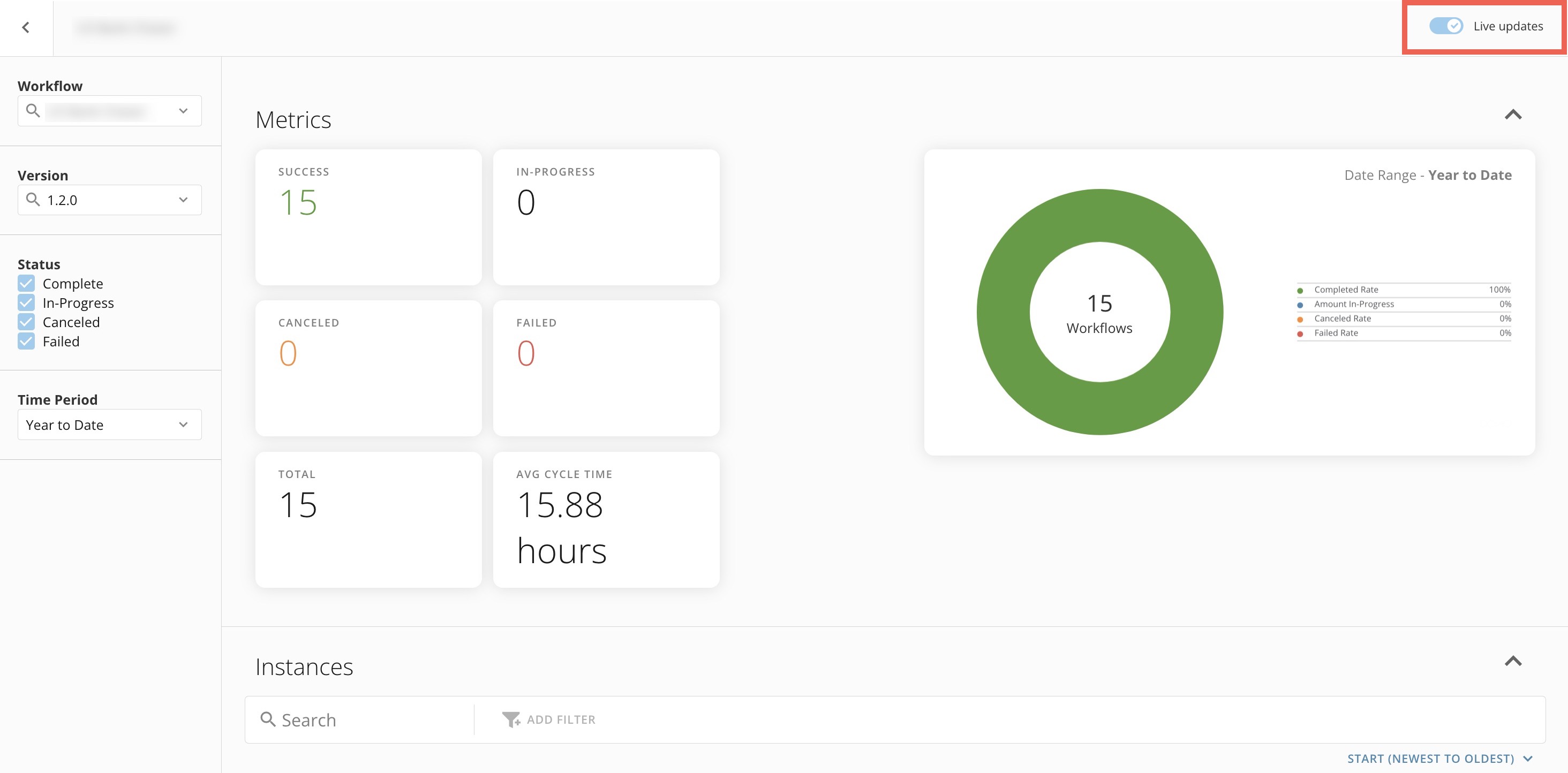Uncheck the Failed status filter
This screenshot has width=1568, height=773.
pyautogui.click(x=26, y=342)
